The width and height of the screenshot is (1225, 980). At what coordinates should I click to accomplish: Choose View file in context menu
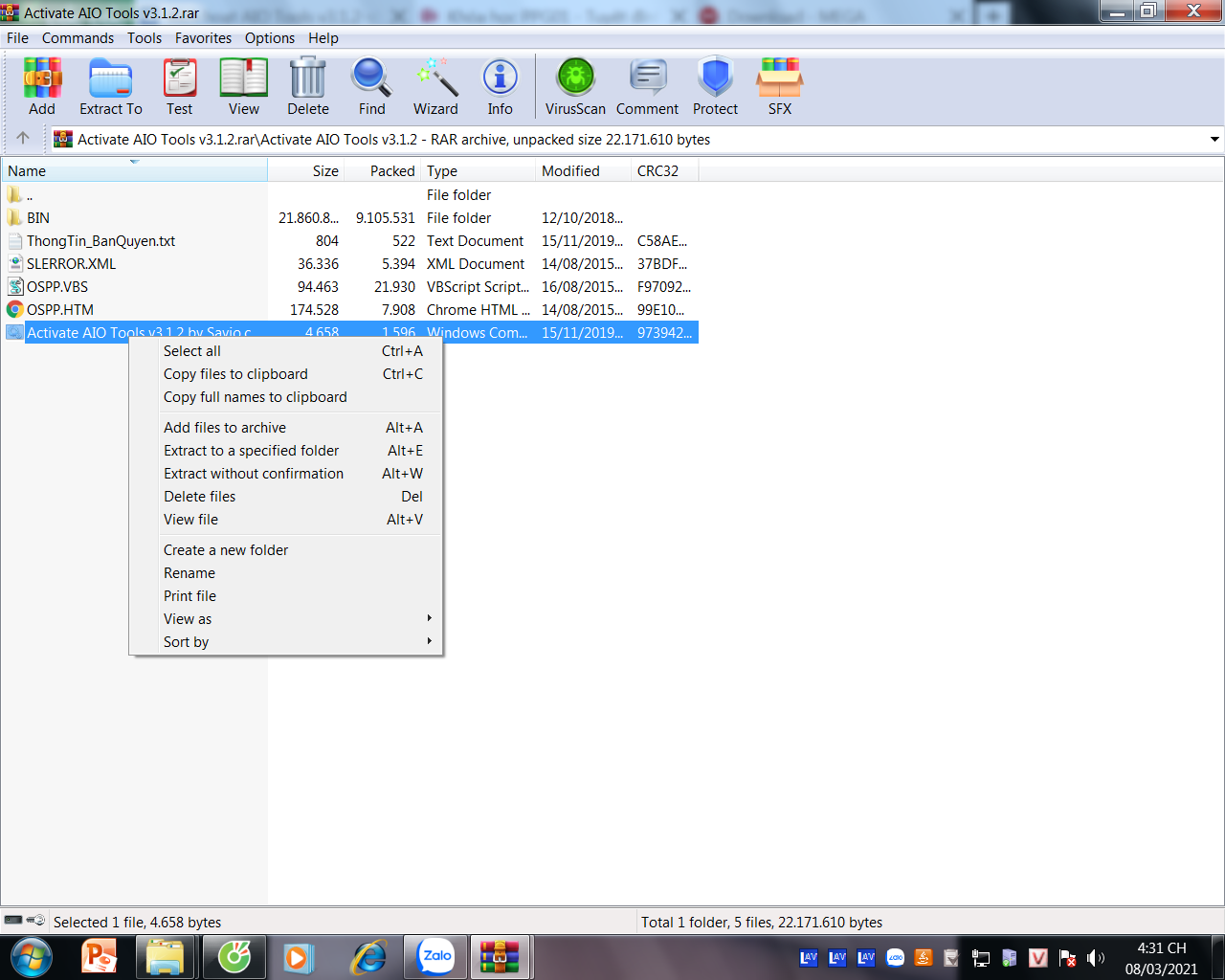pos(285,520)
